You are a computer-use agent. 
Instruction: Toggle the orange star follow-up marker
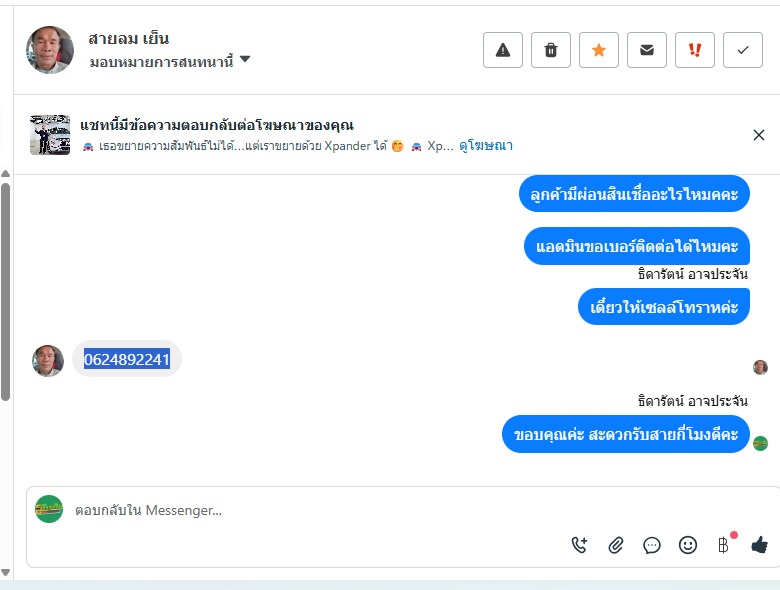(599, 50)
